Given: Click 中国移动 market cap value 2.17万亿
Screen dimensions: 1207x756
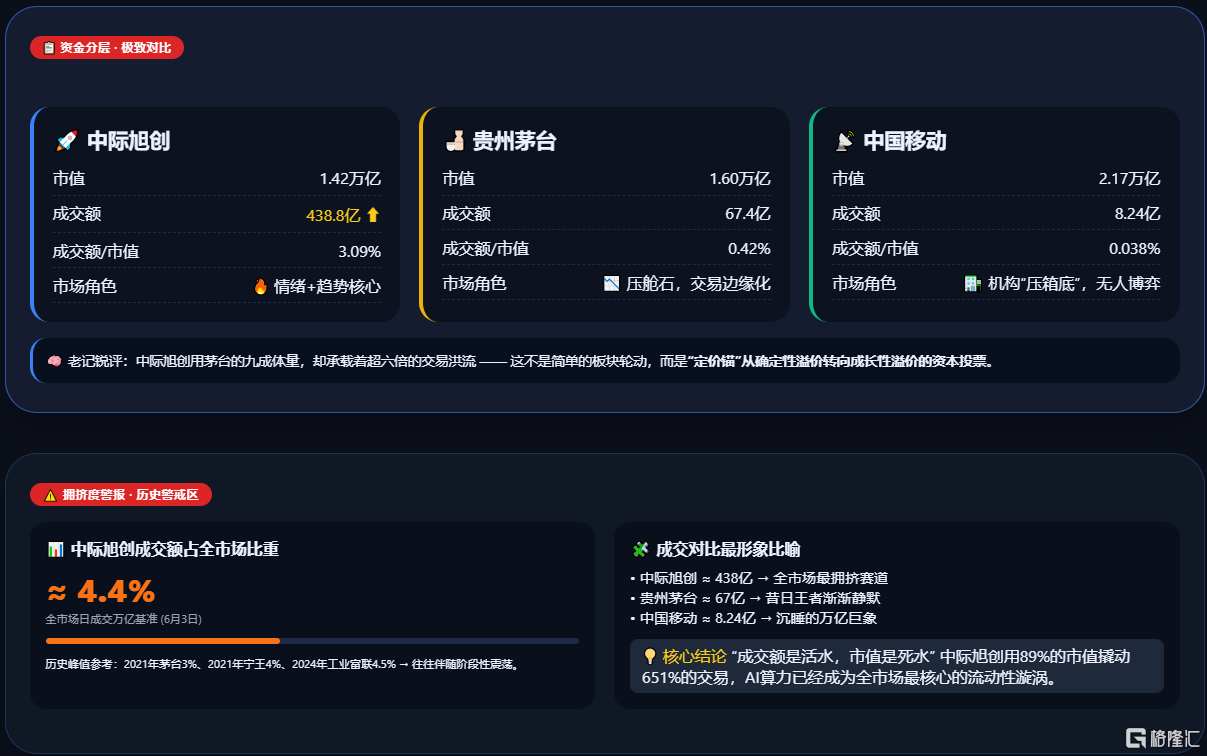Looking at the screenshot, I should point(1129,179).
